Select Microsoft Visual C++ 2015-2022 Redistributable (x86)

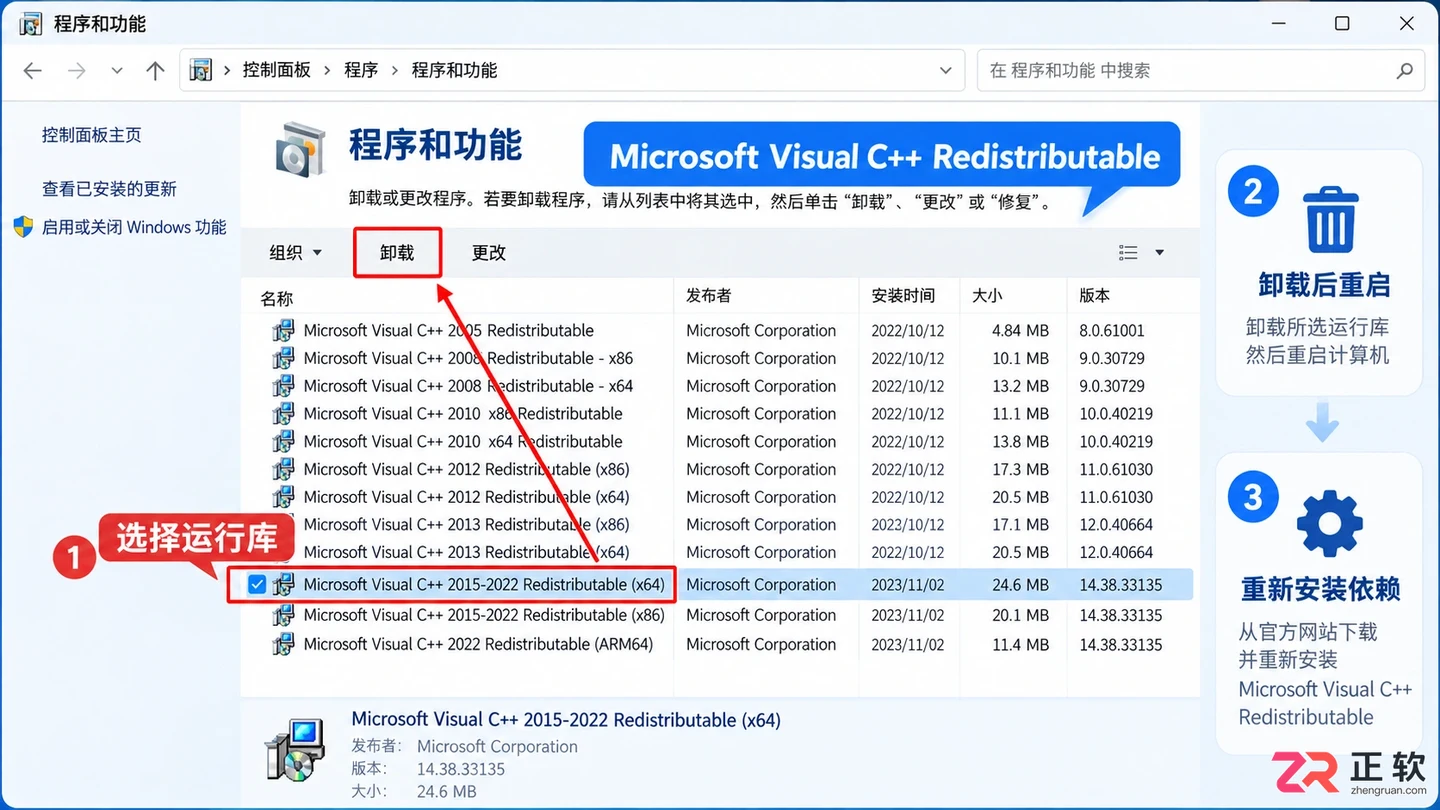click(484, 615)
